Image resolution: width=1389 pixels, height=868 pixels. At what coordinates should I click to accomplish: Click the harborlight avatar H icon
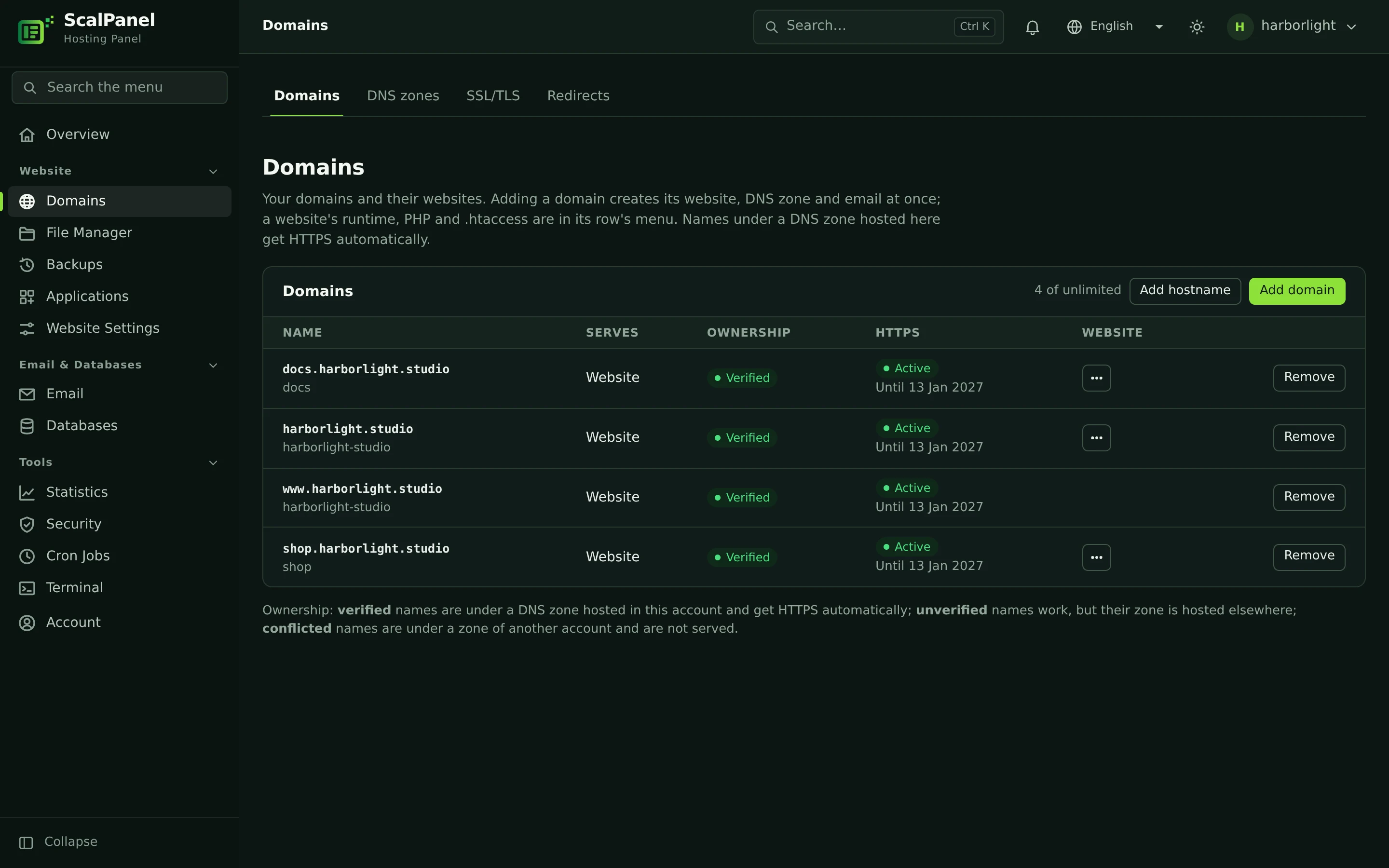point(1240,27)
